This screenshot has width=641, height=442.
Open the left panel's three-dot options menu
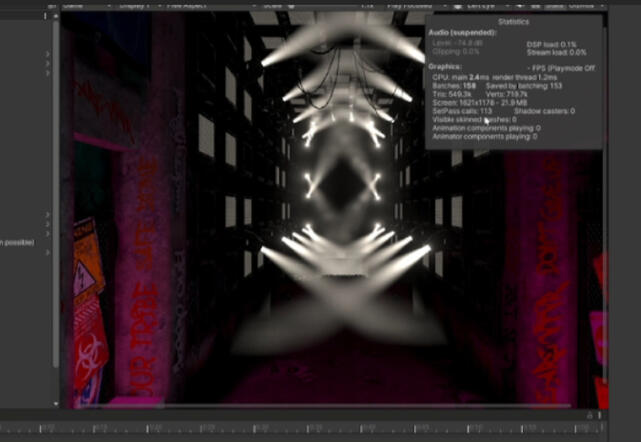[45, 16]
